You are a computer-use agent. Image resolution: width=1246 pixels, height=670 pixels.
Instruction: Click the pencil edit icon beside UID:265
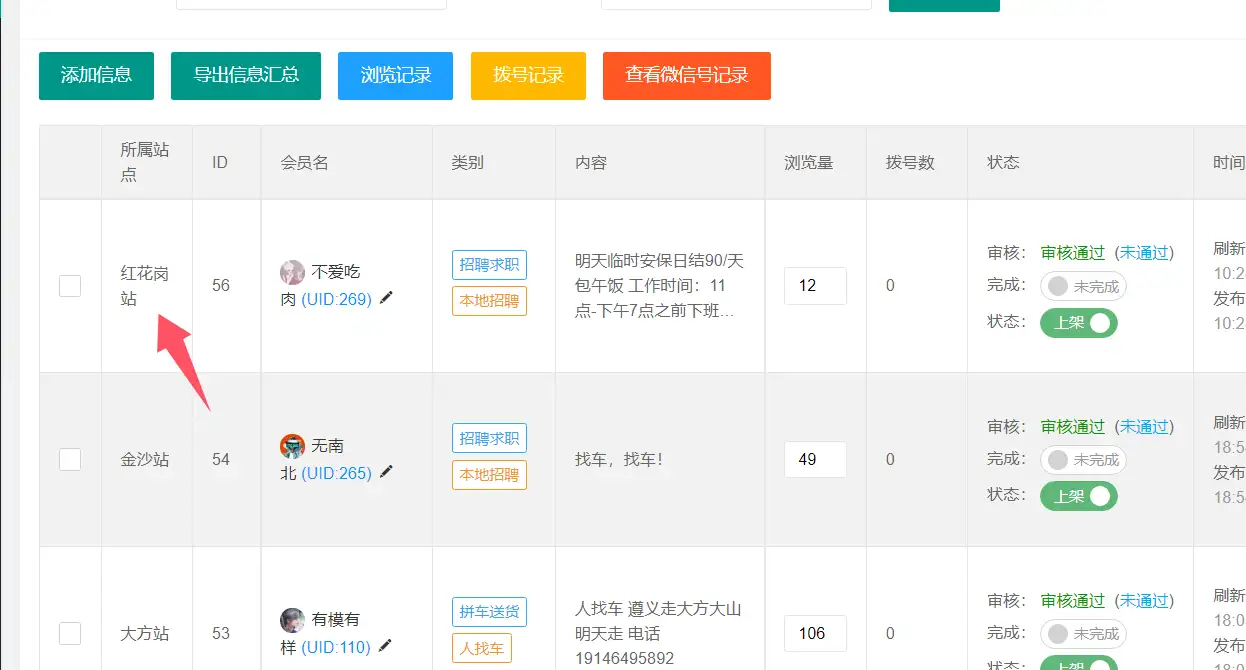386,472
